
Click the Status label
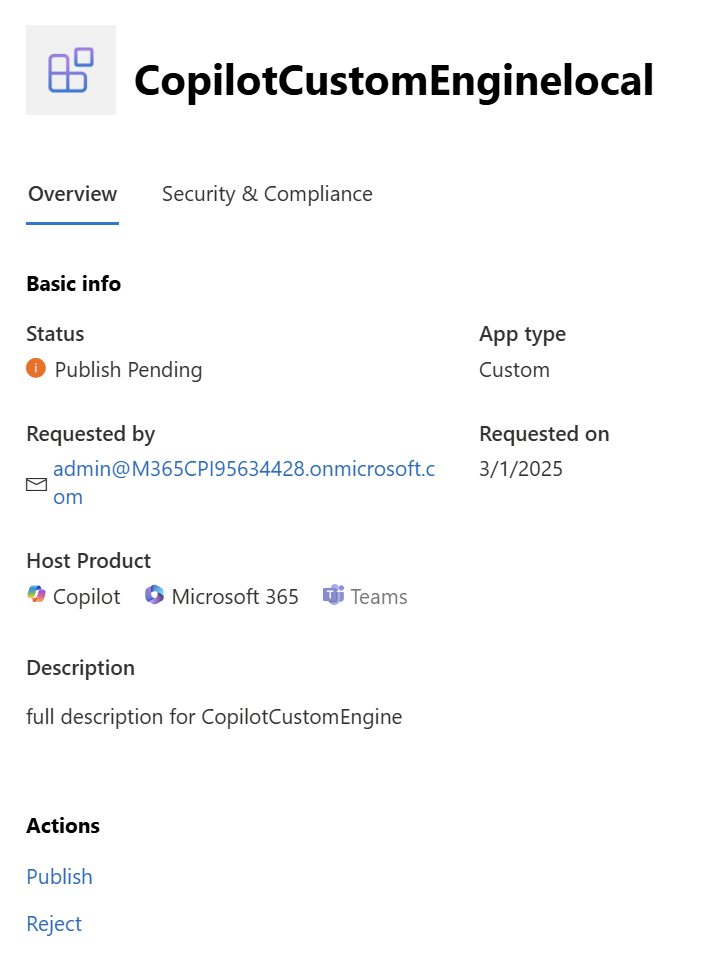55,334
